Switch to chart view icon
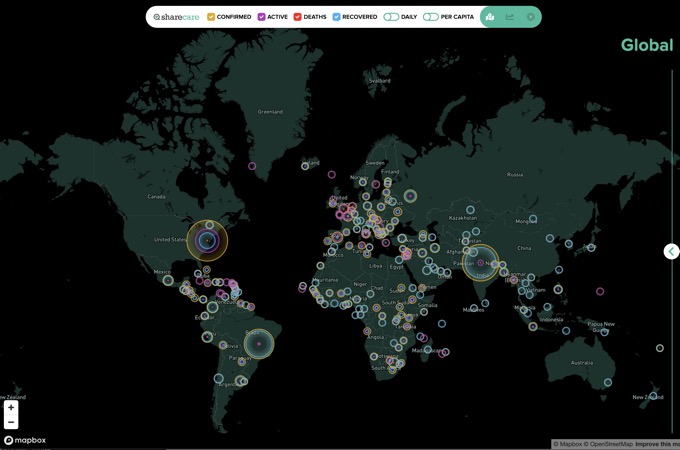The height and width of the screenshot is (450, 680). point(510,17)
